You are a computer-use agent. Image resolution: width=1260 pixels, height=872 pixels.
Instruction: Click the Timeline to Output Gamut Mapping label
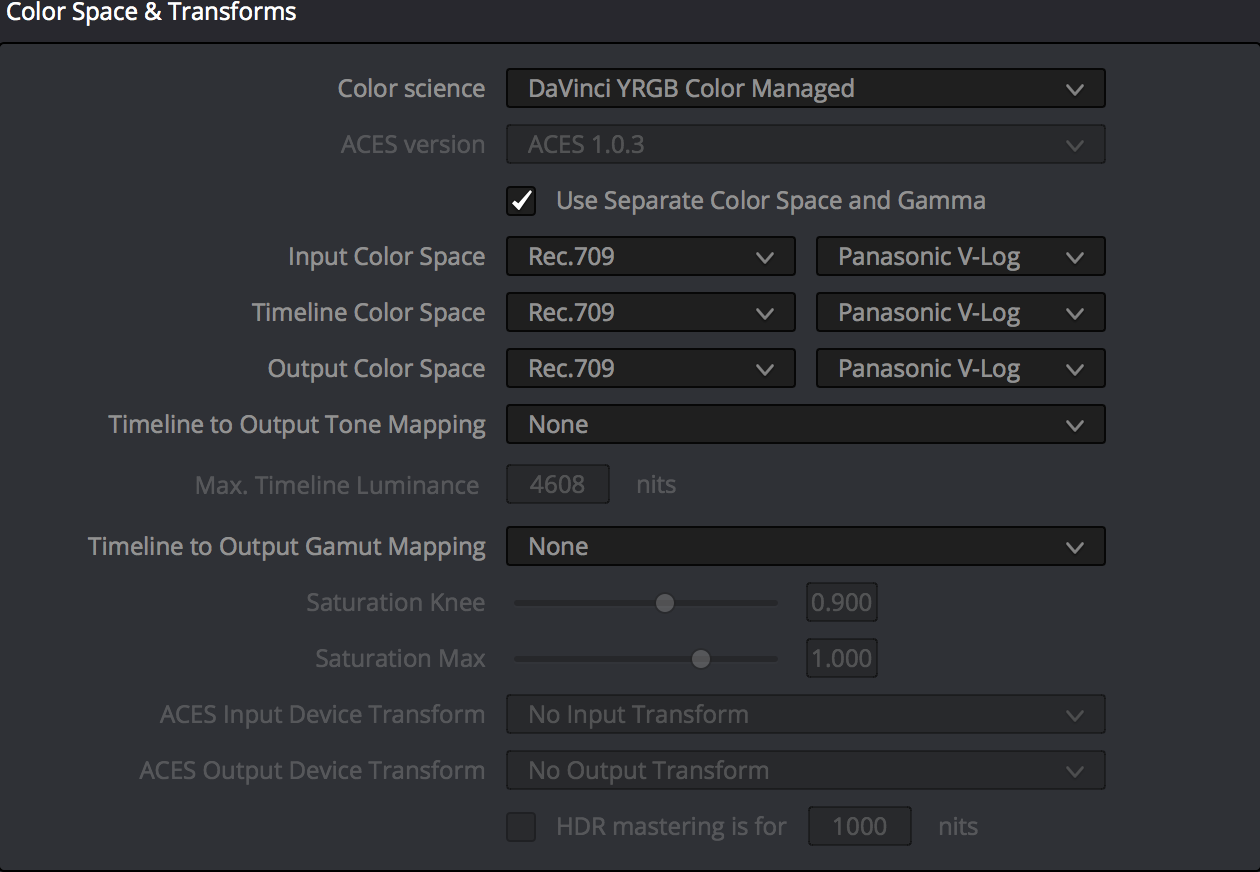(287, 547)
